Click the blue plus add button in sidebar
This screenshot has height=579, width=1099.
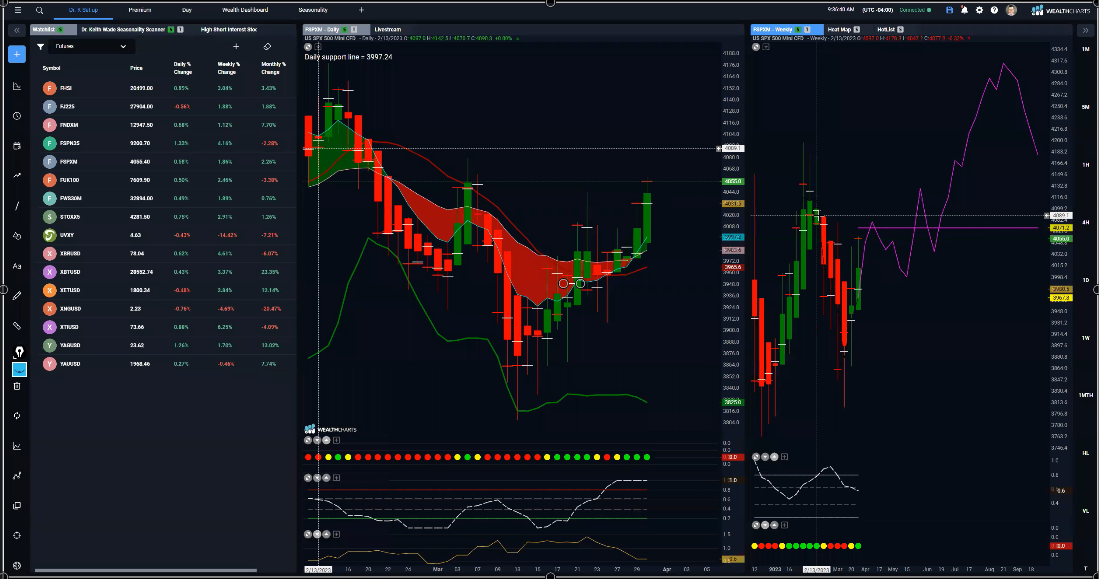pyautogui.click(x=17, y=54)
